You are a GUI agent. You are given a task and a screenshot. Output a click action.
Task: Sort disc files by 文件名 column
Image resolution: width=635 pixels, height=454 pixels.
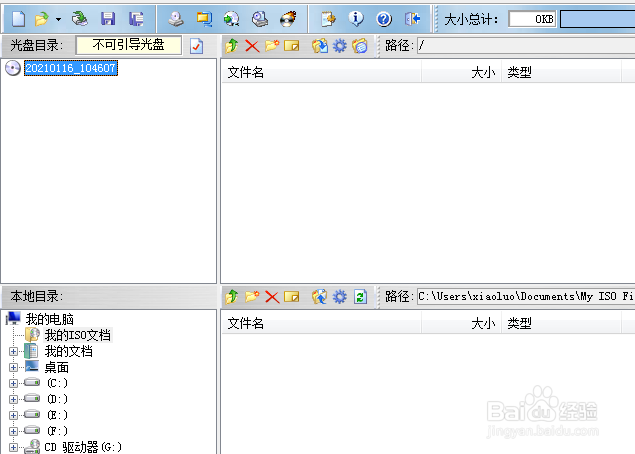pos(322,72)
